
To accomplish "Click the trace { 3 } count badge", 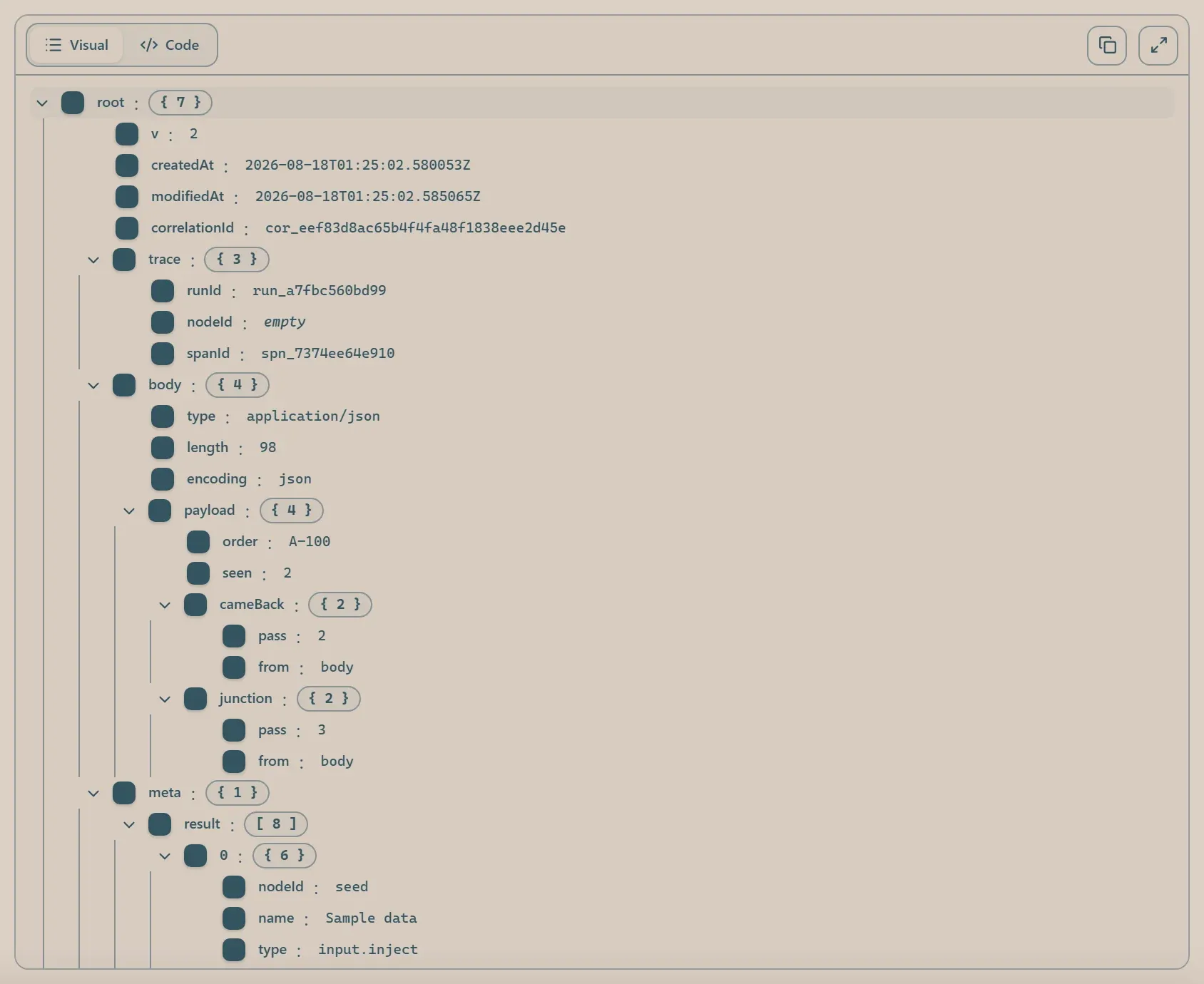I will (237, 260).
